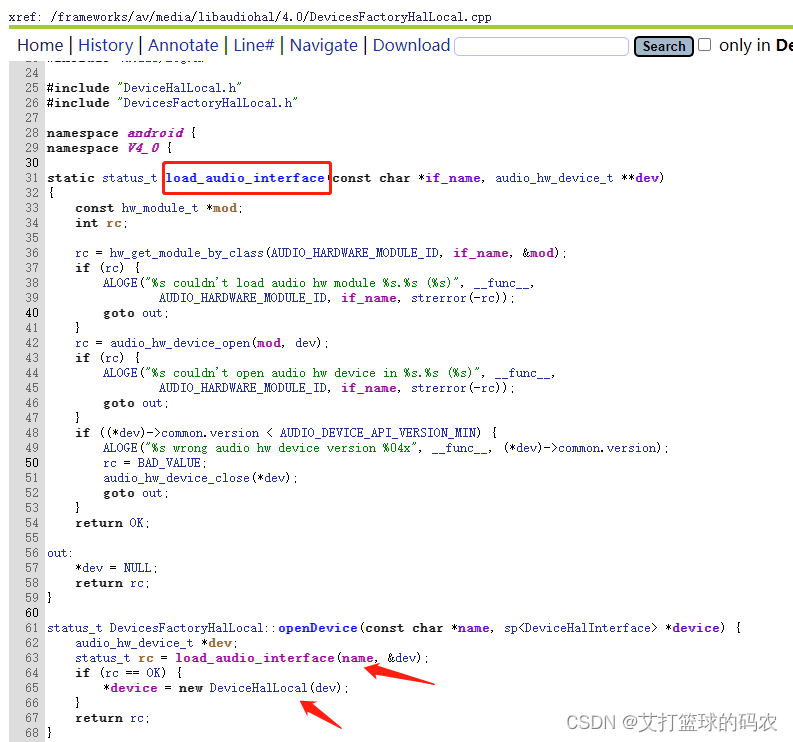Follow audio_hw_device_open call link
793x742 pixels.
180,343
